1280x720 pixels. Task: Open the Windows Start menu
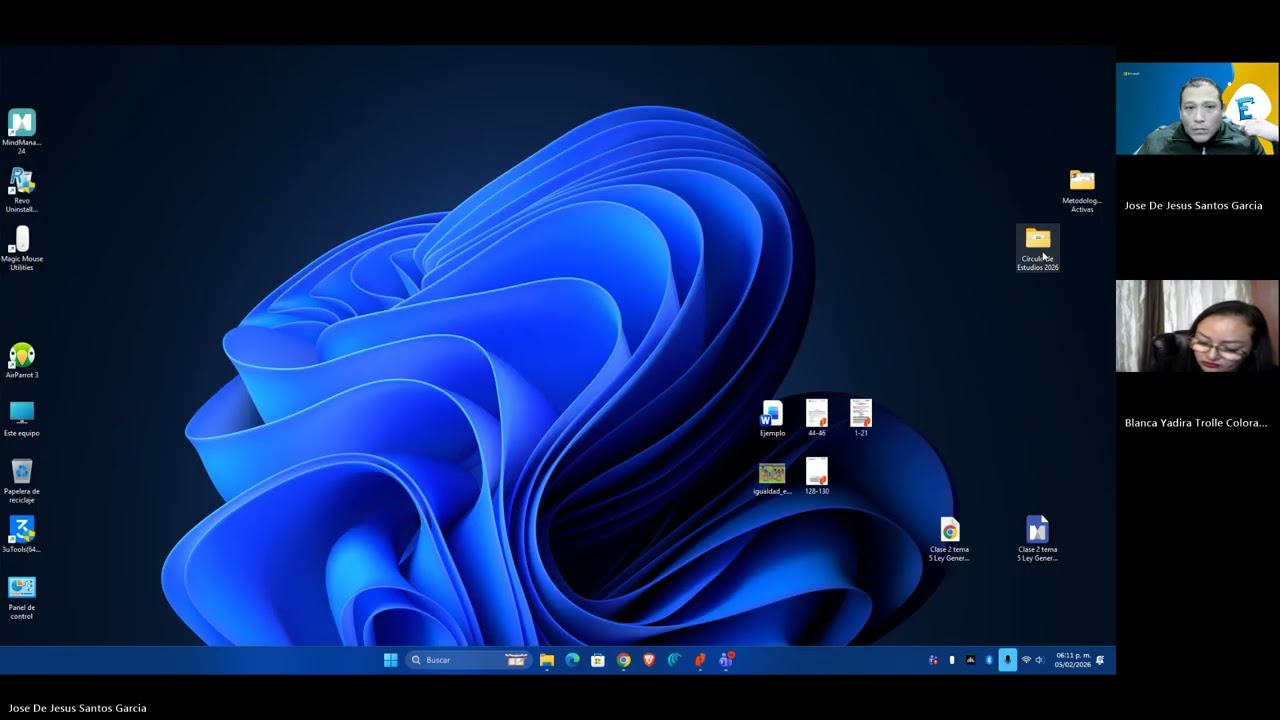pos(391,660)
